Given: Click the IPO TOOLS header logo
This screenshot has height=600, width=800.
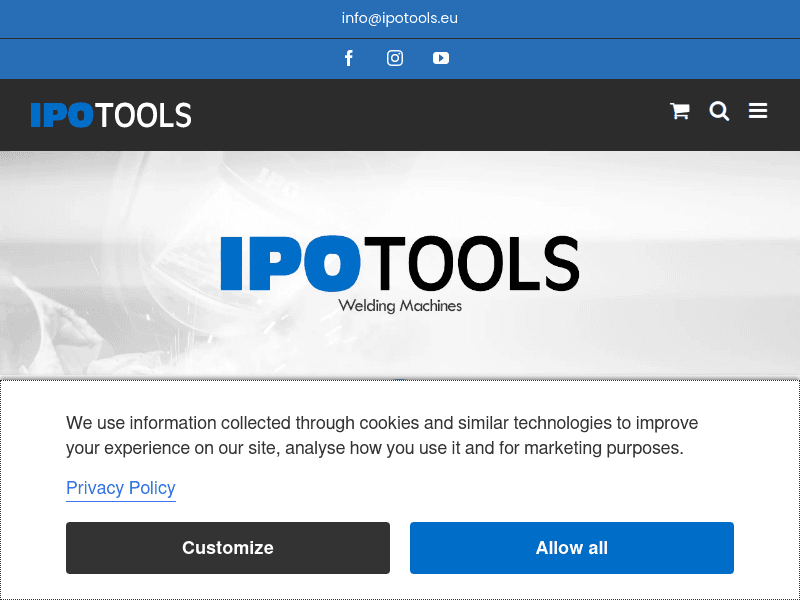Looking at the screenshot, I should tap(111, 114).
